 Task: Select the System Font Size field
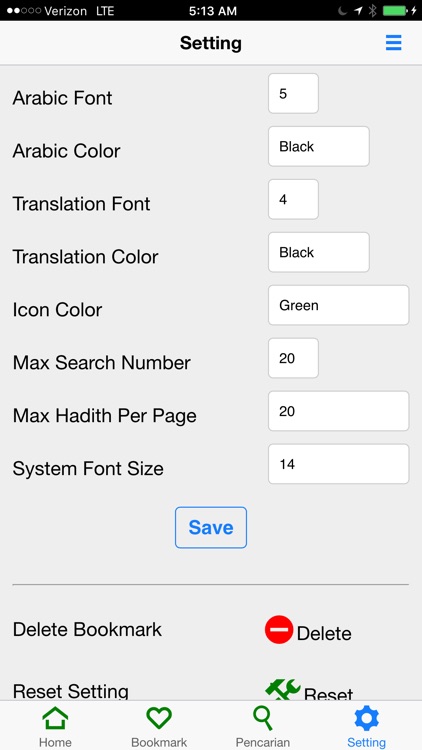click(x=338, y=464)
